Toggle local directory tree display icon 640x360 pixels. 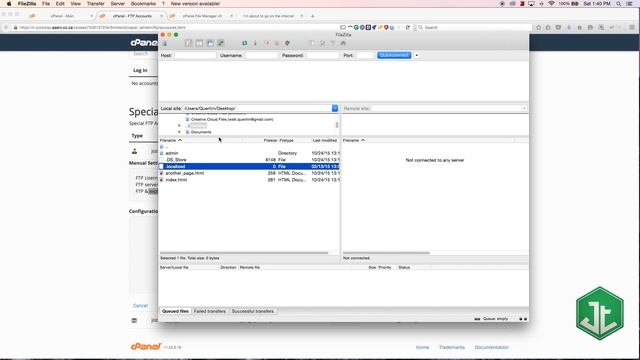pos(199,43)
